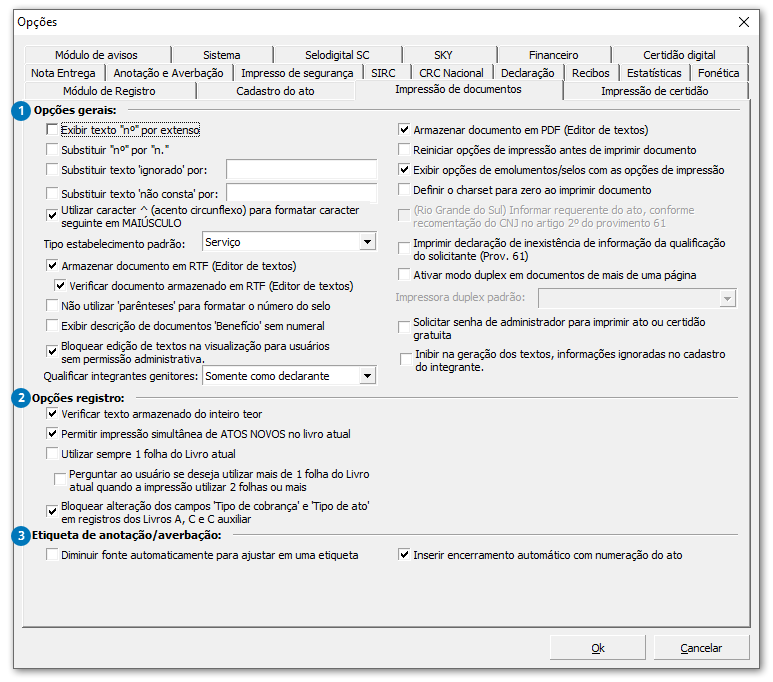Select the 'Declaração' tab
Viewport: 773px width, 682px height.
pos(527,73)
